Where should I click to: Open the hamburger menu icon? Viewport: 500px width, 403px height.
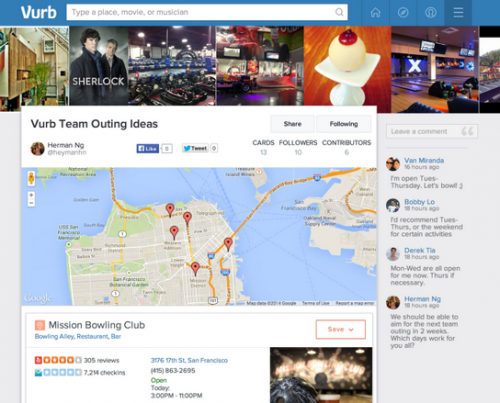(x=458, y=13)
